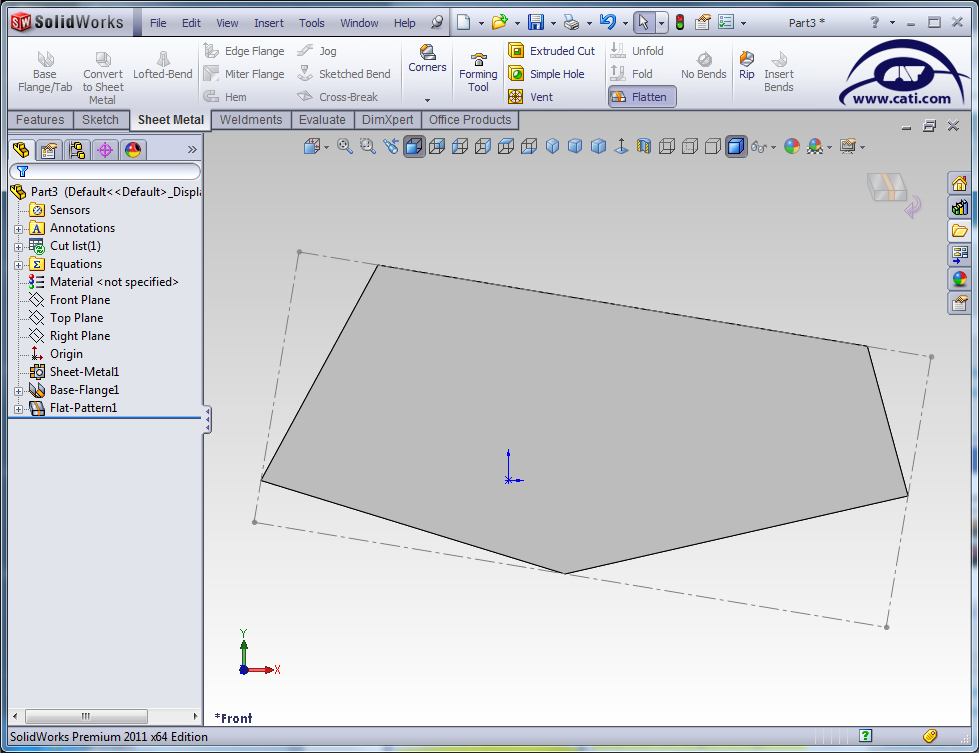Select the Lofted-Bend tool
Viewport: 979px width, 753px height.
[x=163, y=66]
